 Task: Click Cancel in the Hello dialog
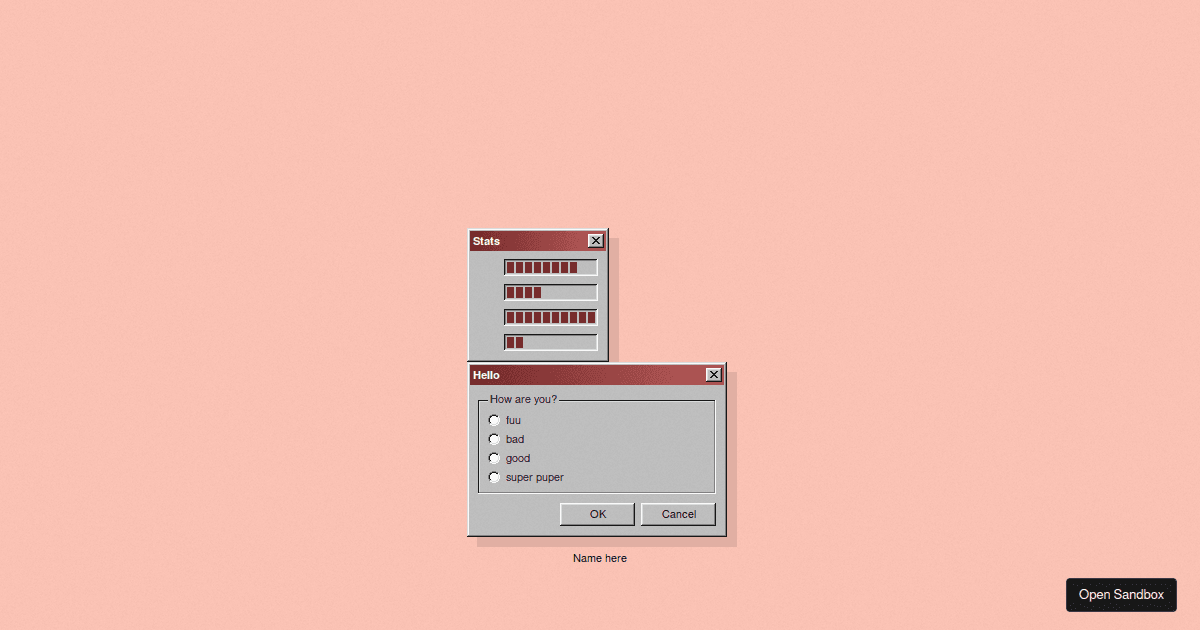pos(678,514)
